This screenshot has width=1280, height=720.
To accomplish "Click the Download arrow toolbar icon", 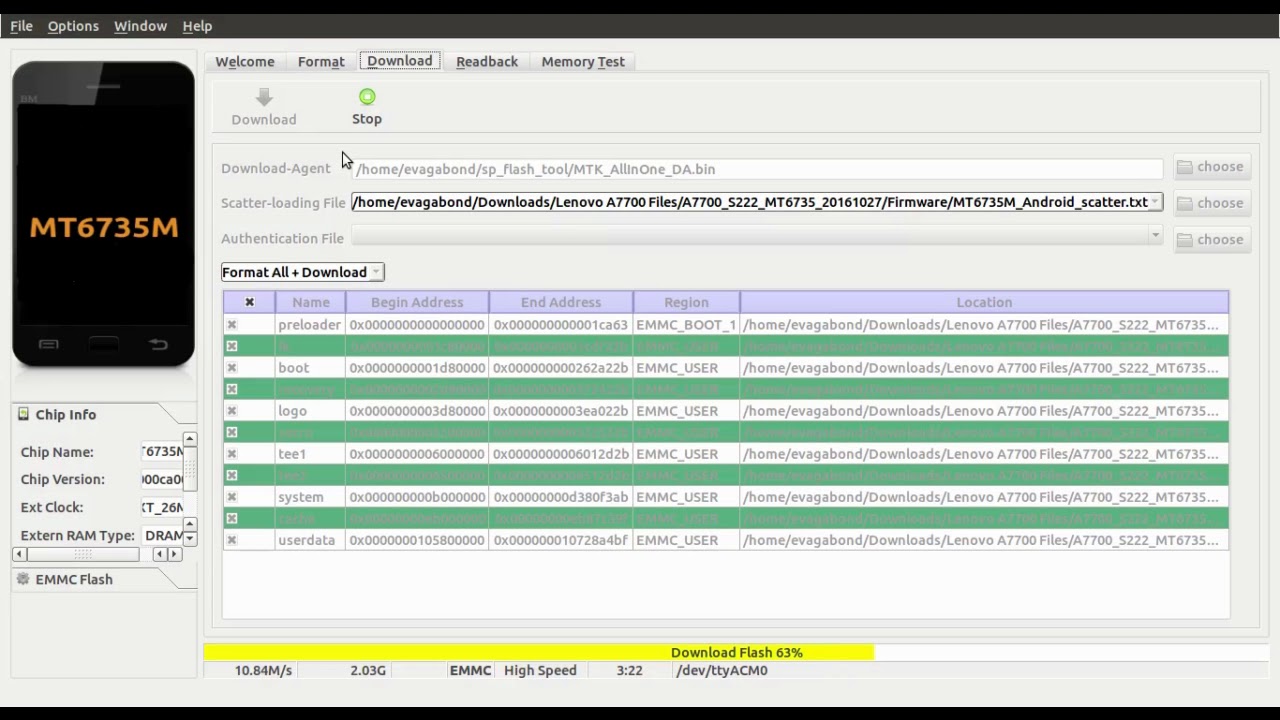I will point(263,97).
